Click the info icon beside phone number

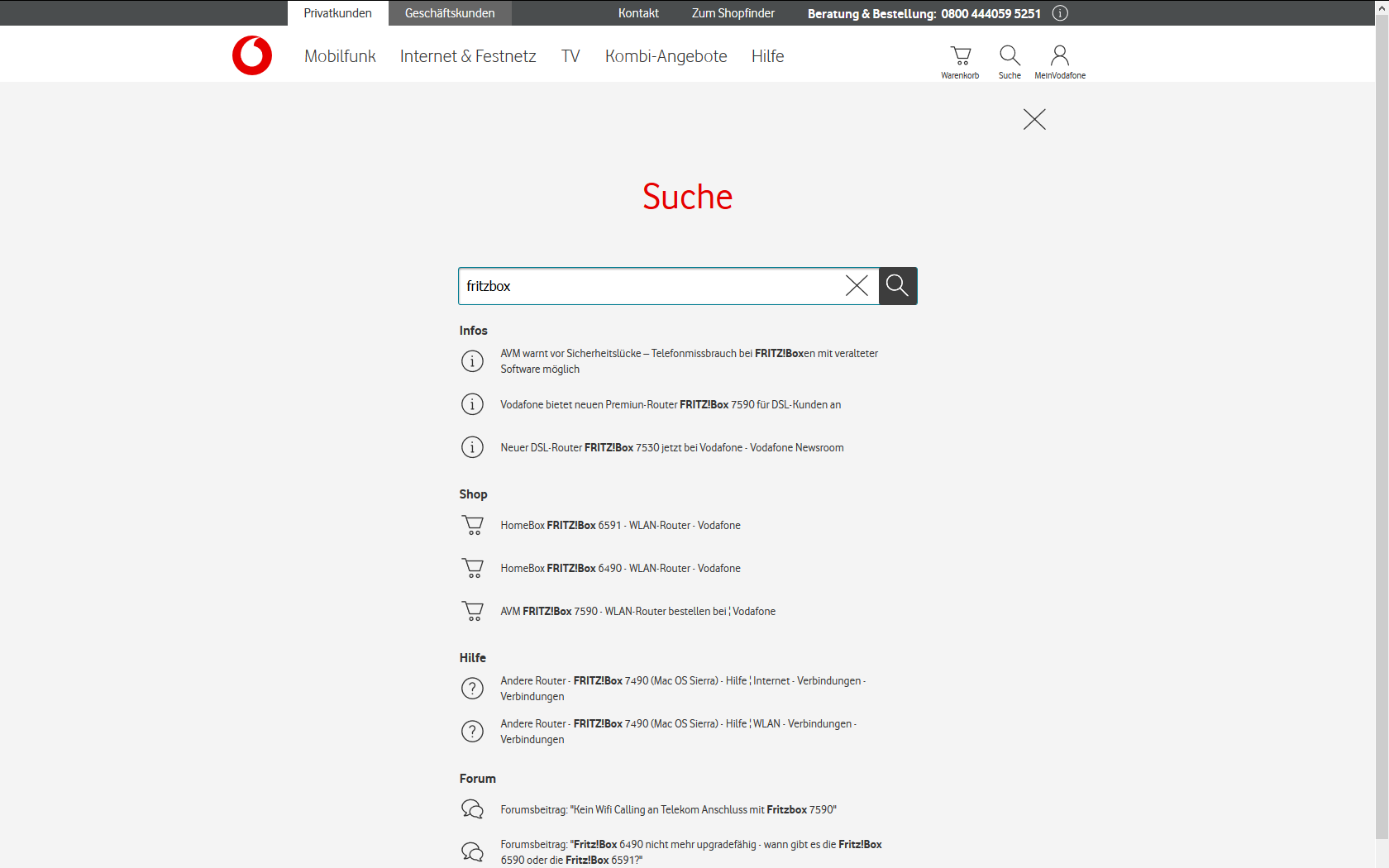1060,13
